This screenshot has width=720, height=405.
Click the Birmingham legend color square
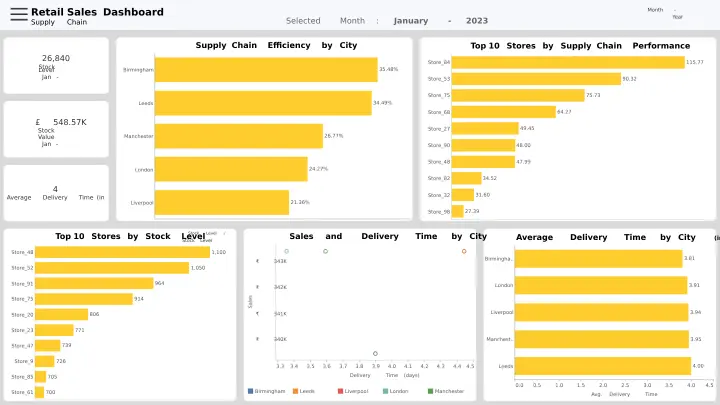250,391
